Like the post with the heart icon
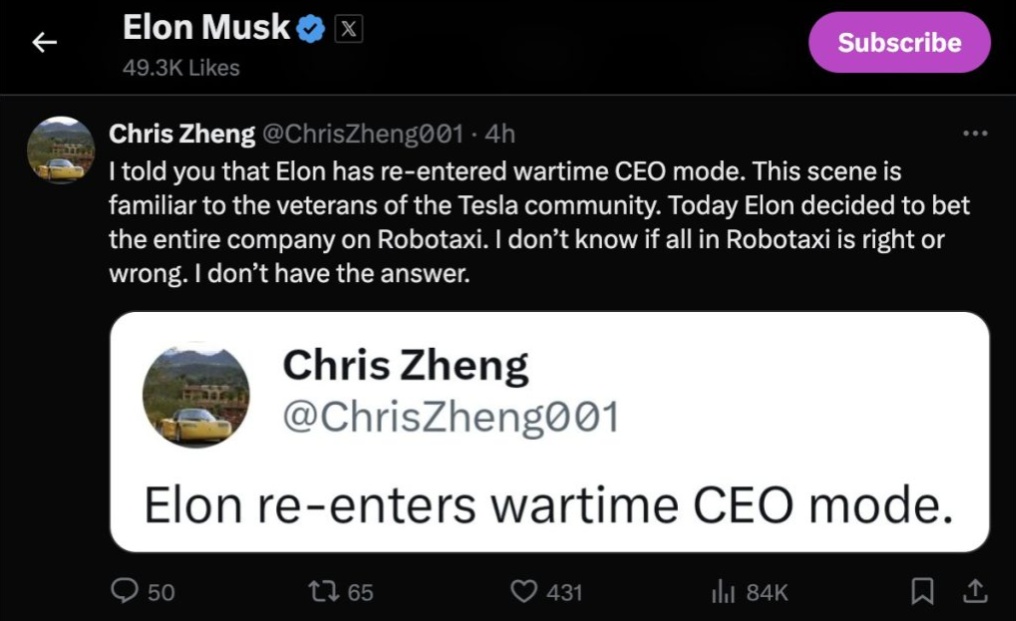1016x621 pixels. [524, 591]
